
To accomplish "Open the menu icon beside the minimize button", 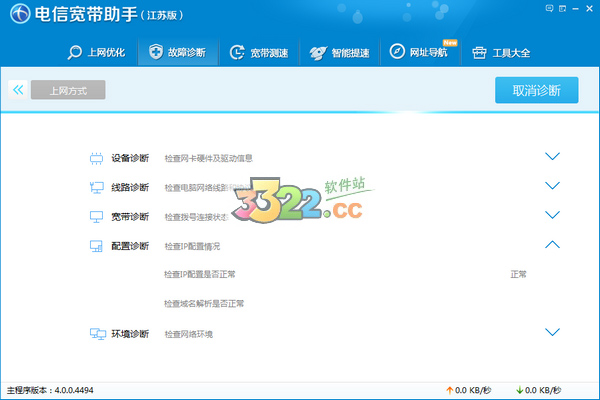I will coord(562,8).
